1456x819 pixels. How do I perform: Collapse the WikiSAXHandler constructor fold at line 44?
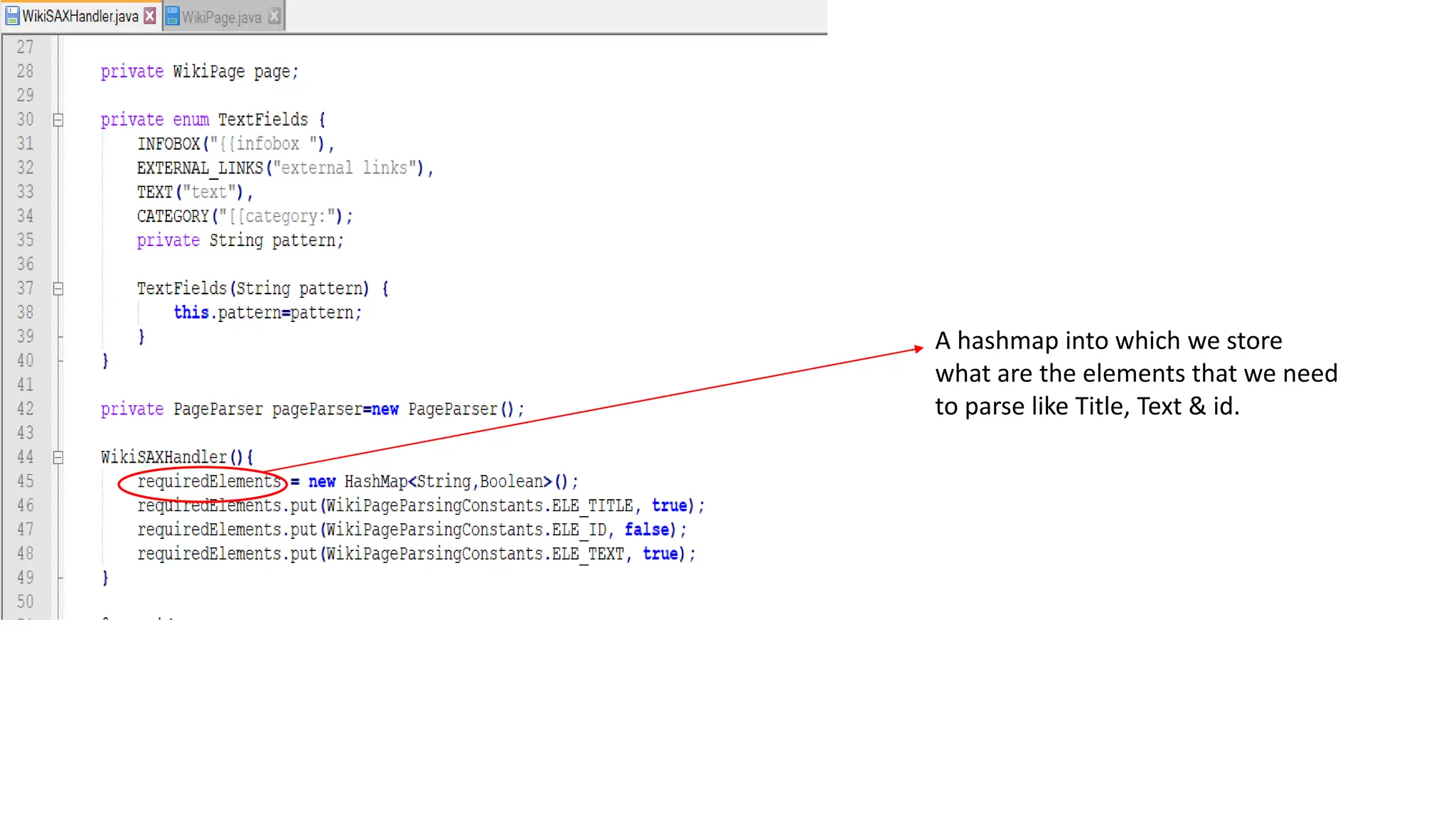click(x=58, y=457)
